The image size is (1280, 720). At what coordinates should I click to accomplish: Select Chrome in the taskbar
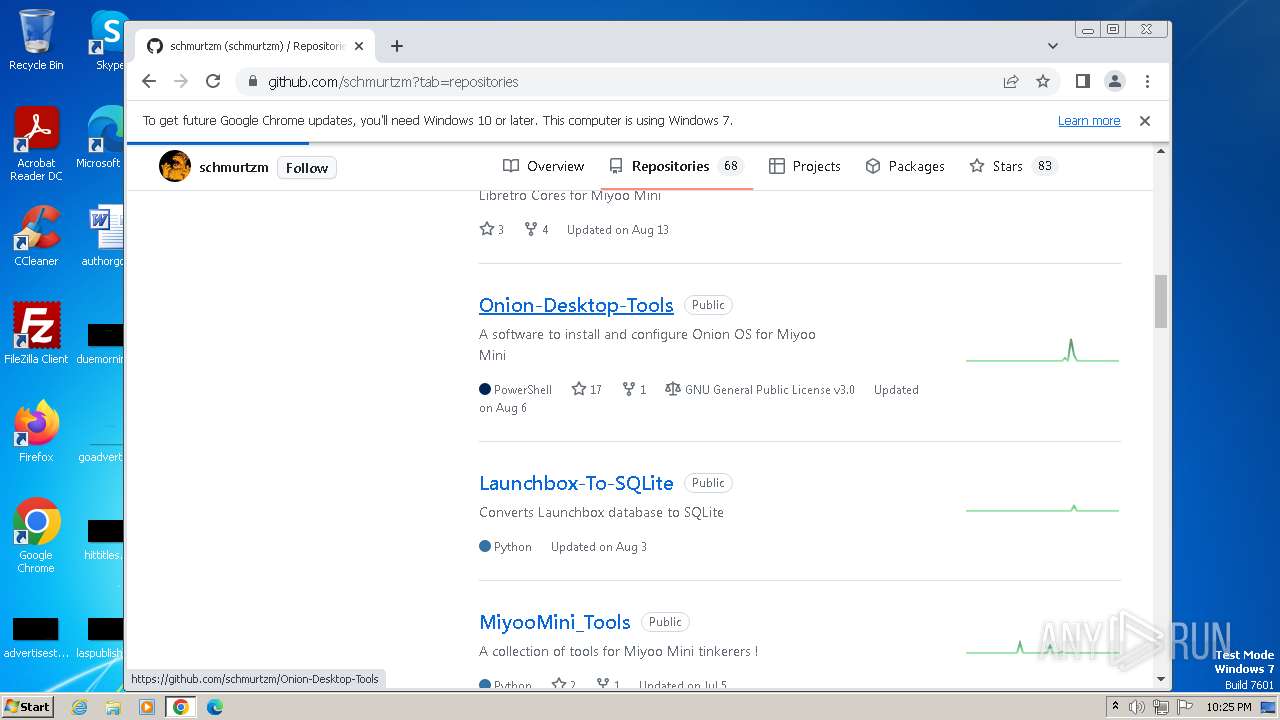(181, 707)
